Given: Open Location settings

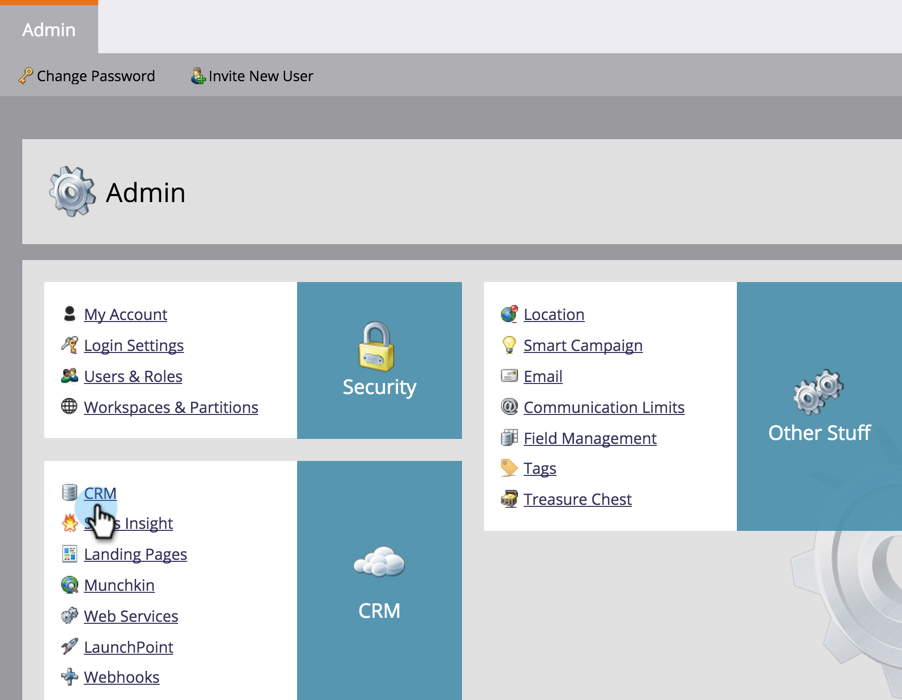Looking at the screenshot, I should pyautogui.click(x=554, y=315).
